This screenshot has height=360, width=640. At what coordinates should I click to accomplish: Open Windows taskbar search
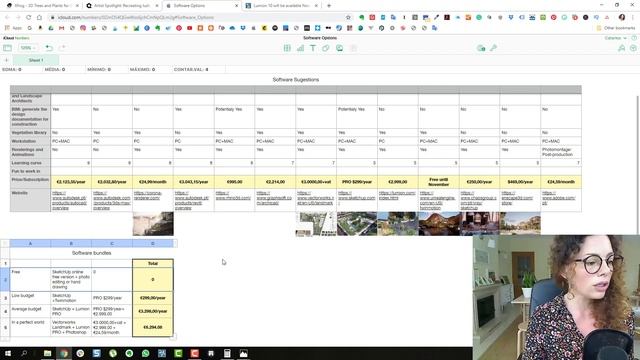coord(24,353)
